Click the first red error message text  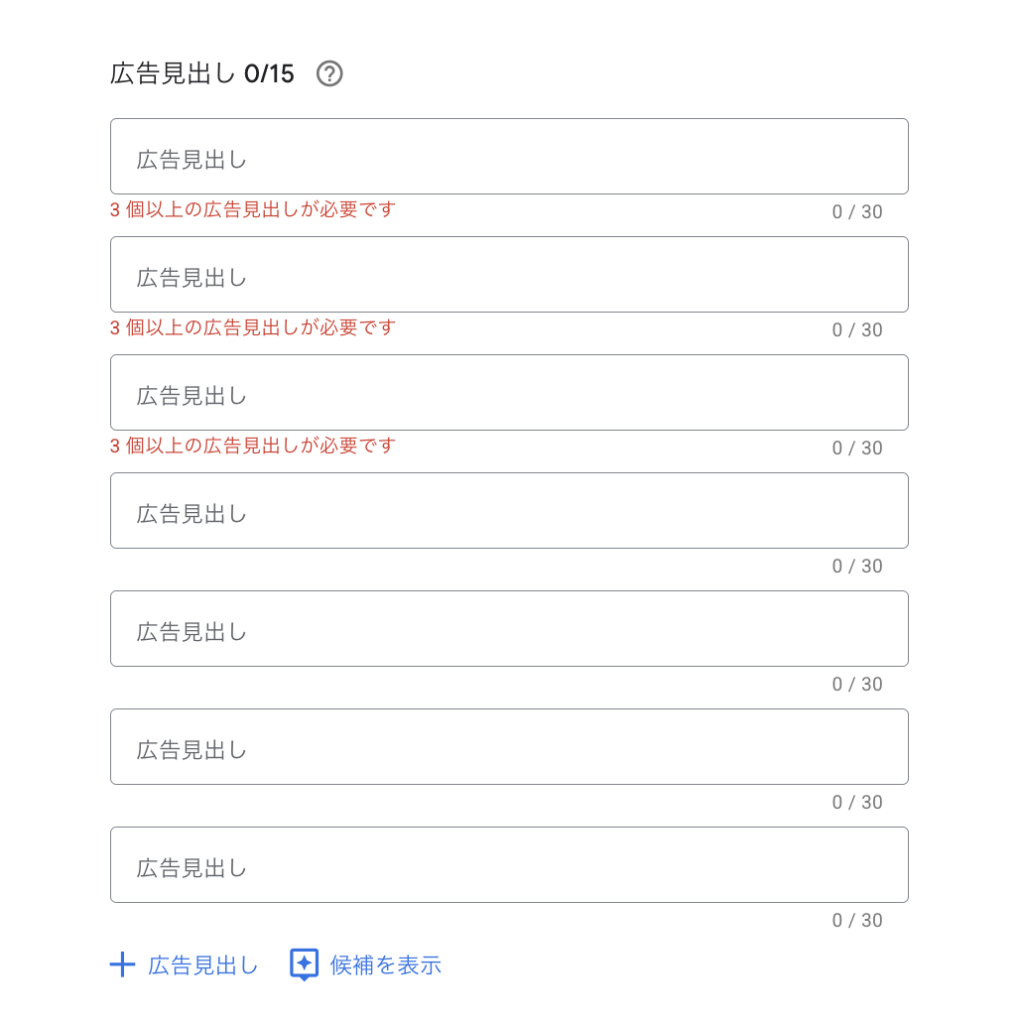252,210
